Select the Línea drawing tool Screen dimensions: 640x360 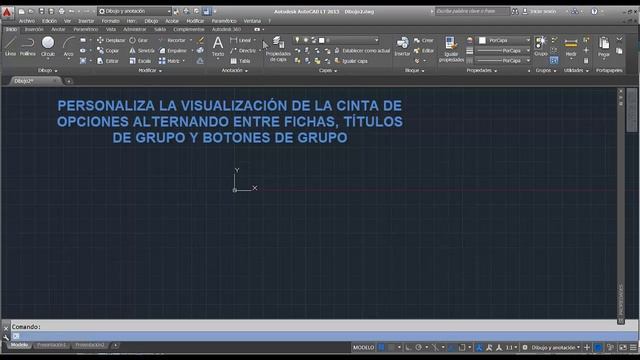click(10, 46)
